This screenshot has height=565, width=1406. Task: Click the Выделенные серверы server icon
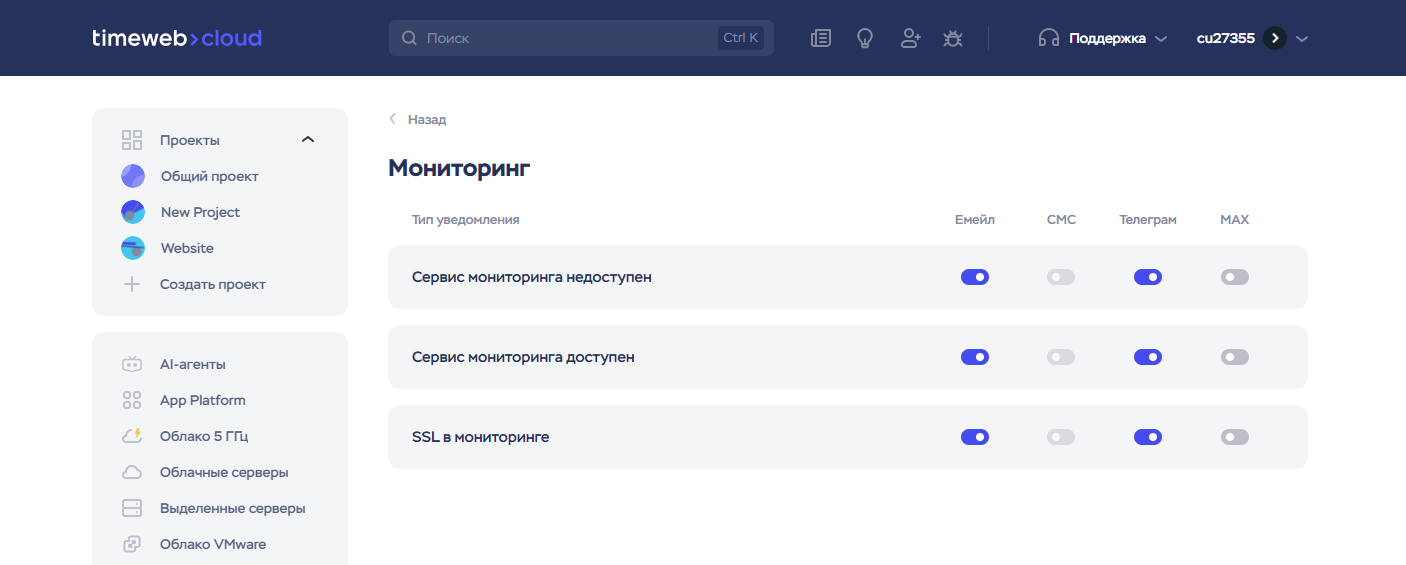click(x=132, y=508)
